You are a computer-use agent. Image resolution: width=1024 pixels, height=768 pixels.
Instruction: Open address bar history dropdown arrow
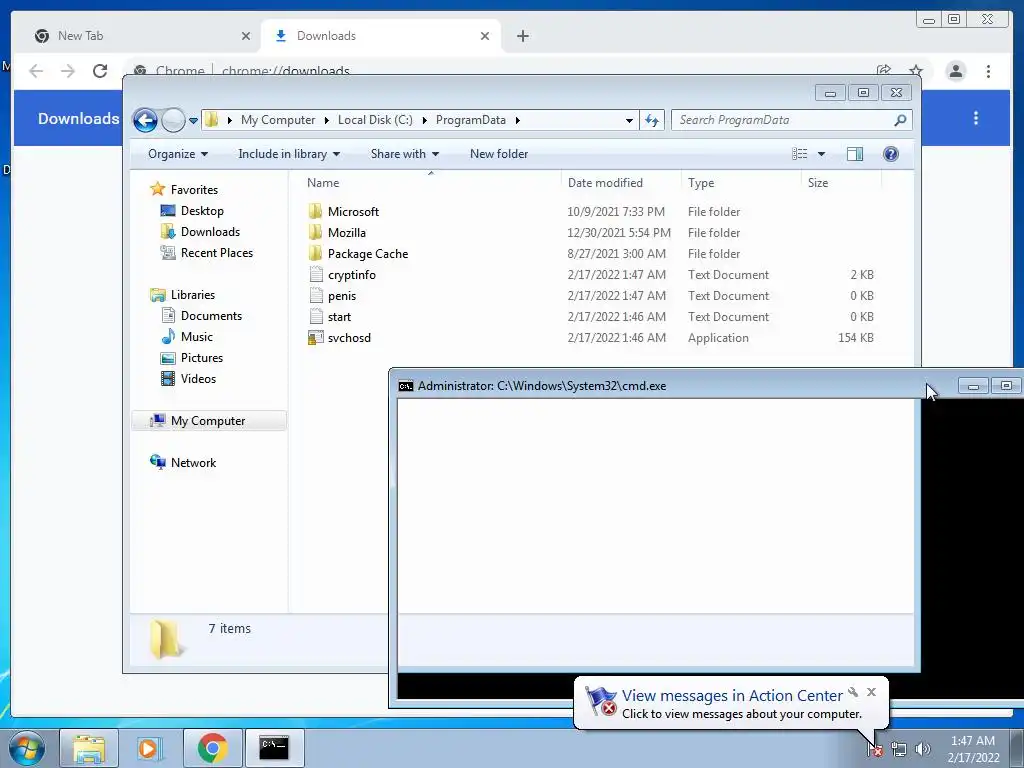pos(629,120)
